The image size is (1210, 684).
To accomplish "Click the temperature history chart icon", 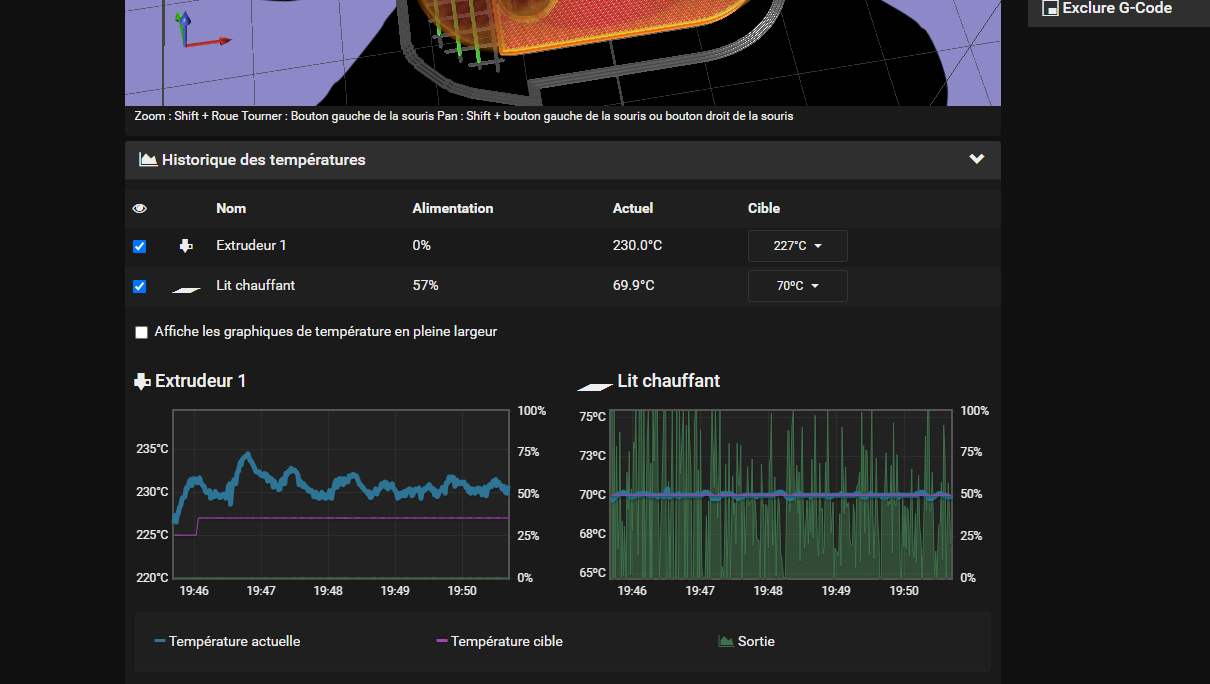I will [x=148, y=160].
